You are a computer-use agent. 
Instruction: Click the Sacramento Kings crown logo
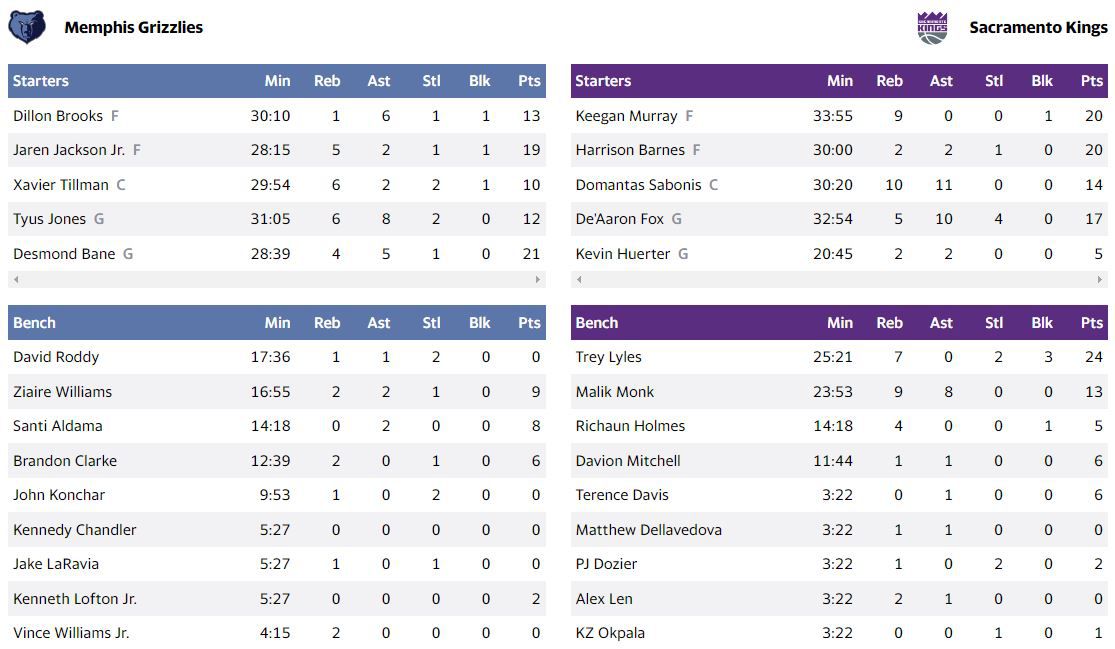coord(932,28)
